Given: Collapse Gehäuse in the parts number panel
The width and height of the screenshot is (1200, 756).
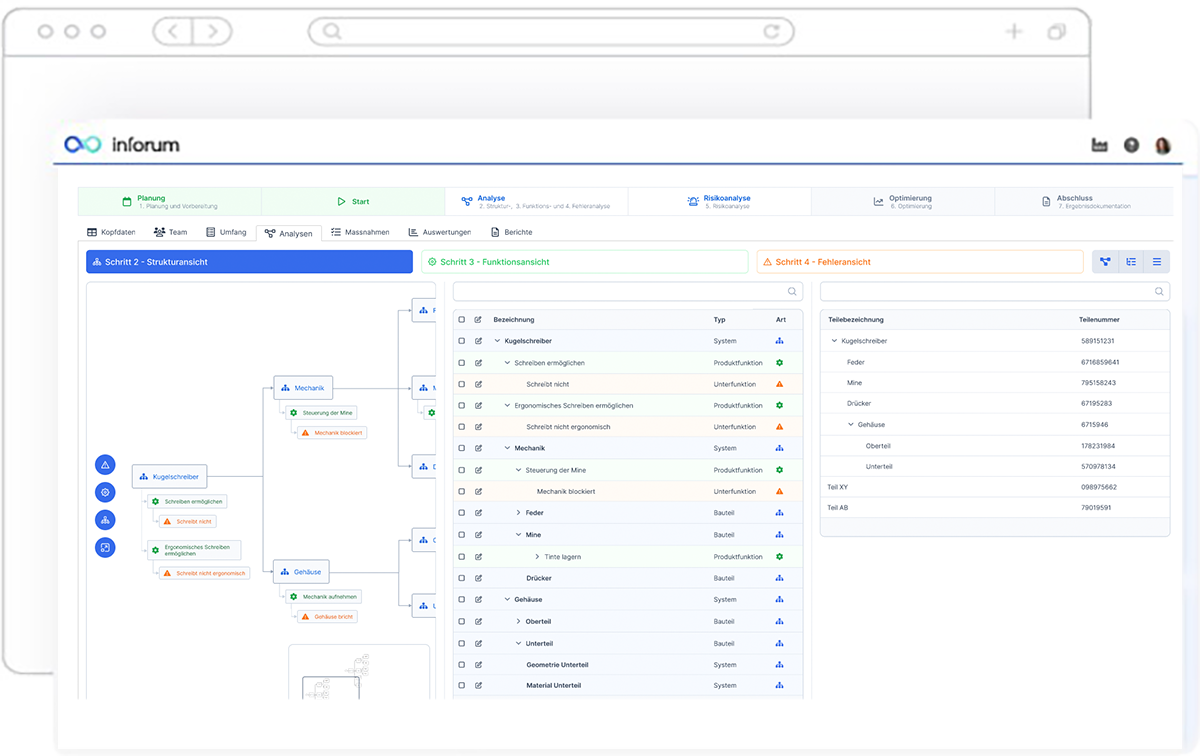Looking at the screenshot, I should 848,424.
